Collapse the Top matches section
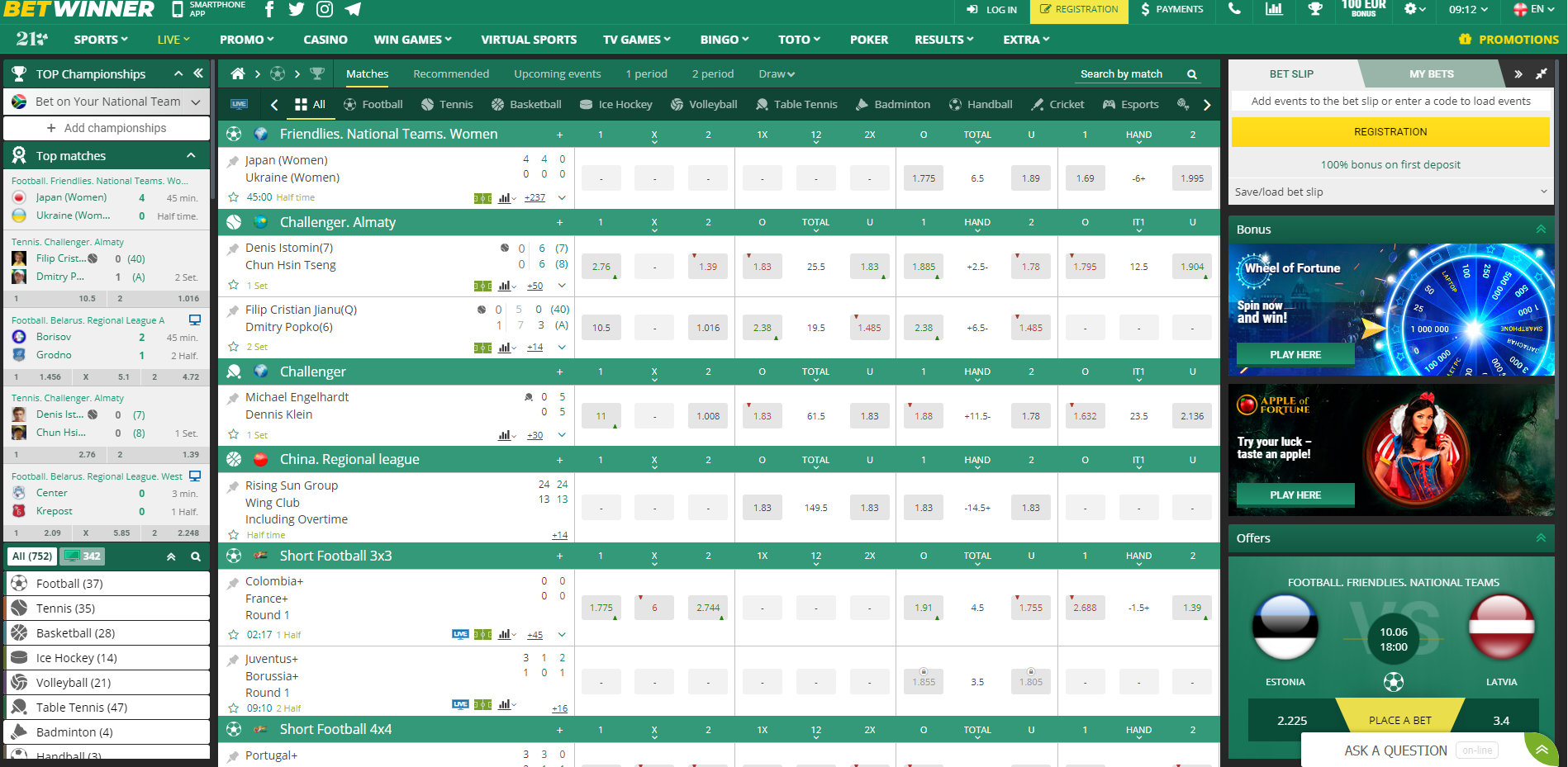 (x=191, y=155)
